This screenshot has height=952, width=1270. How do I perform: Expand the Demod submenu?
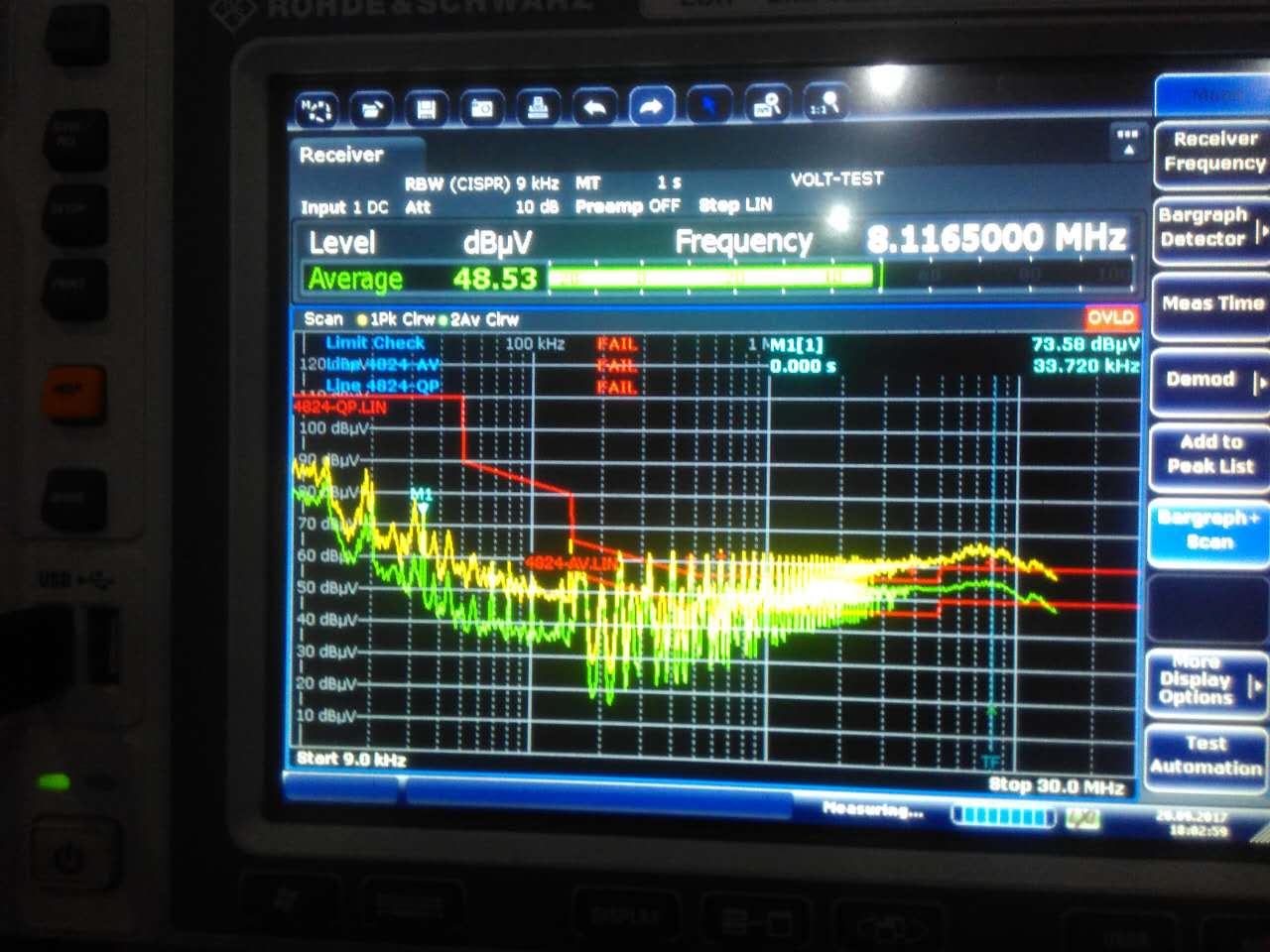pyautogui.click(x=1210, y=380)
